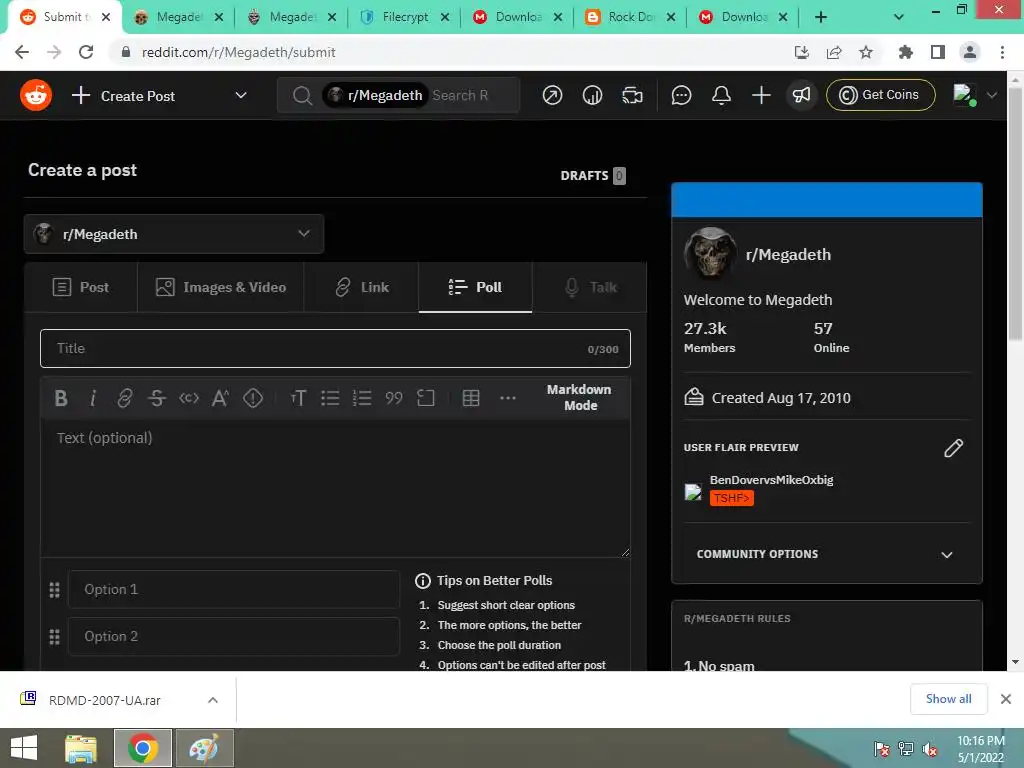Expand the downloaded RDMD-2007-UA.rar options
Viewport: 1024px width, 768px height.
click(212, 700)
